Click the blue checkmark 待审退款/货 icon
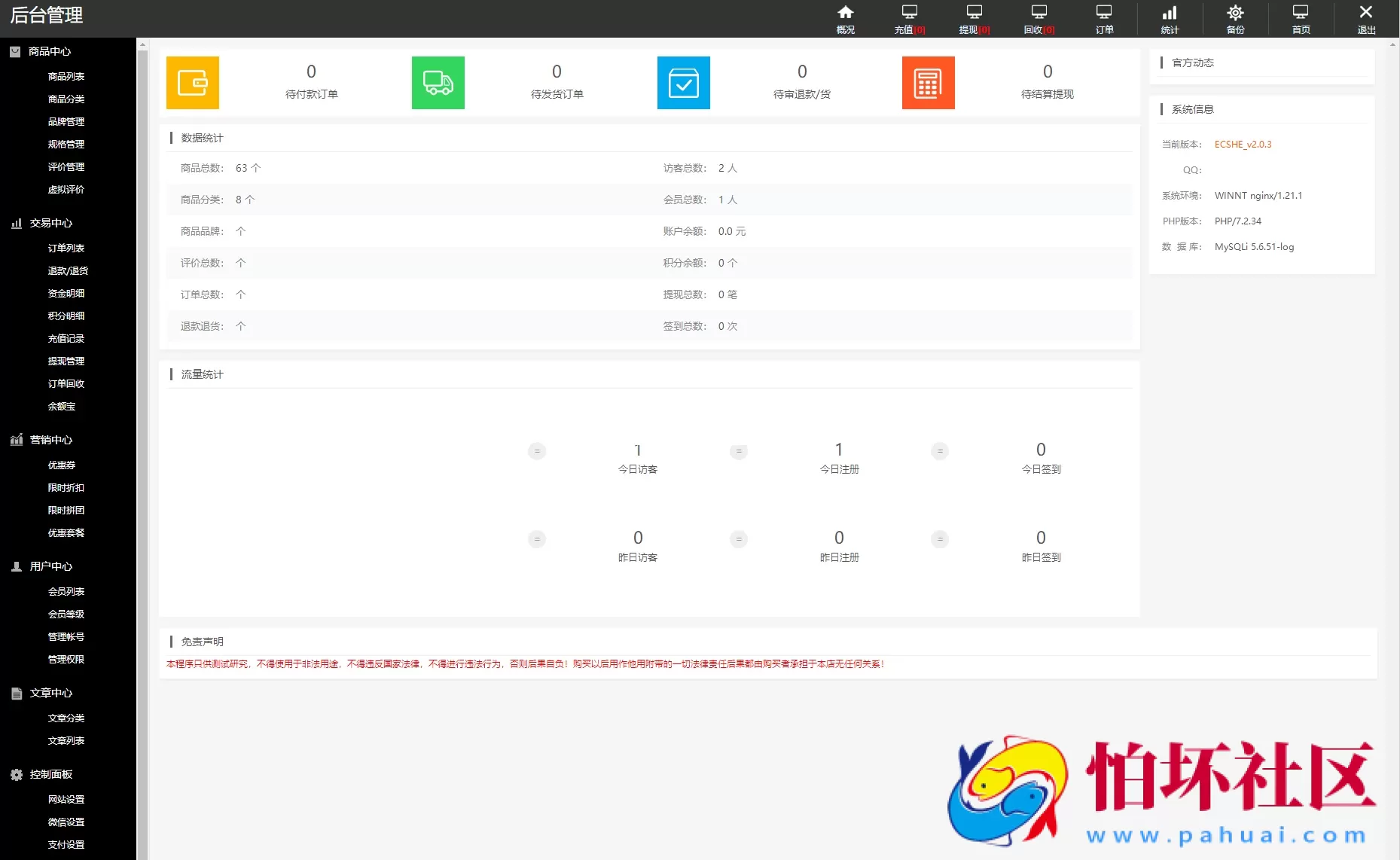Viewport: 1400px width, 860px height. tap(683, 83)
